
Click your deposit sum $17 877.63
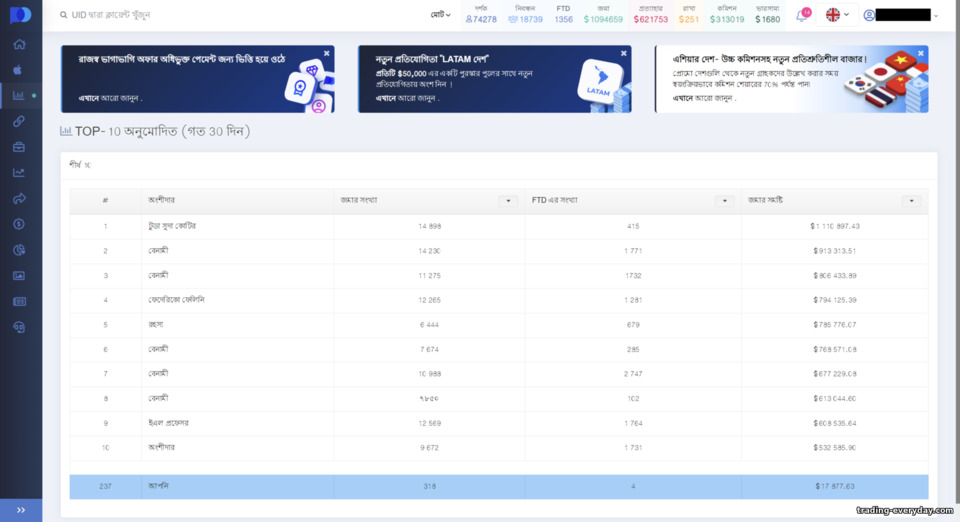click(834, 487)
